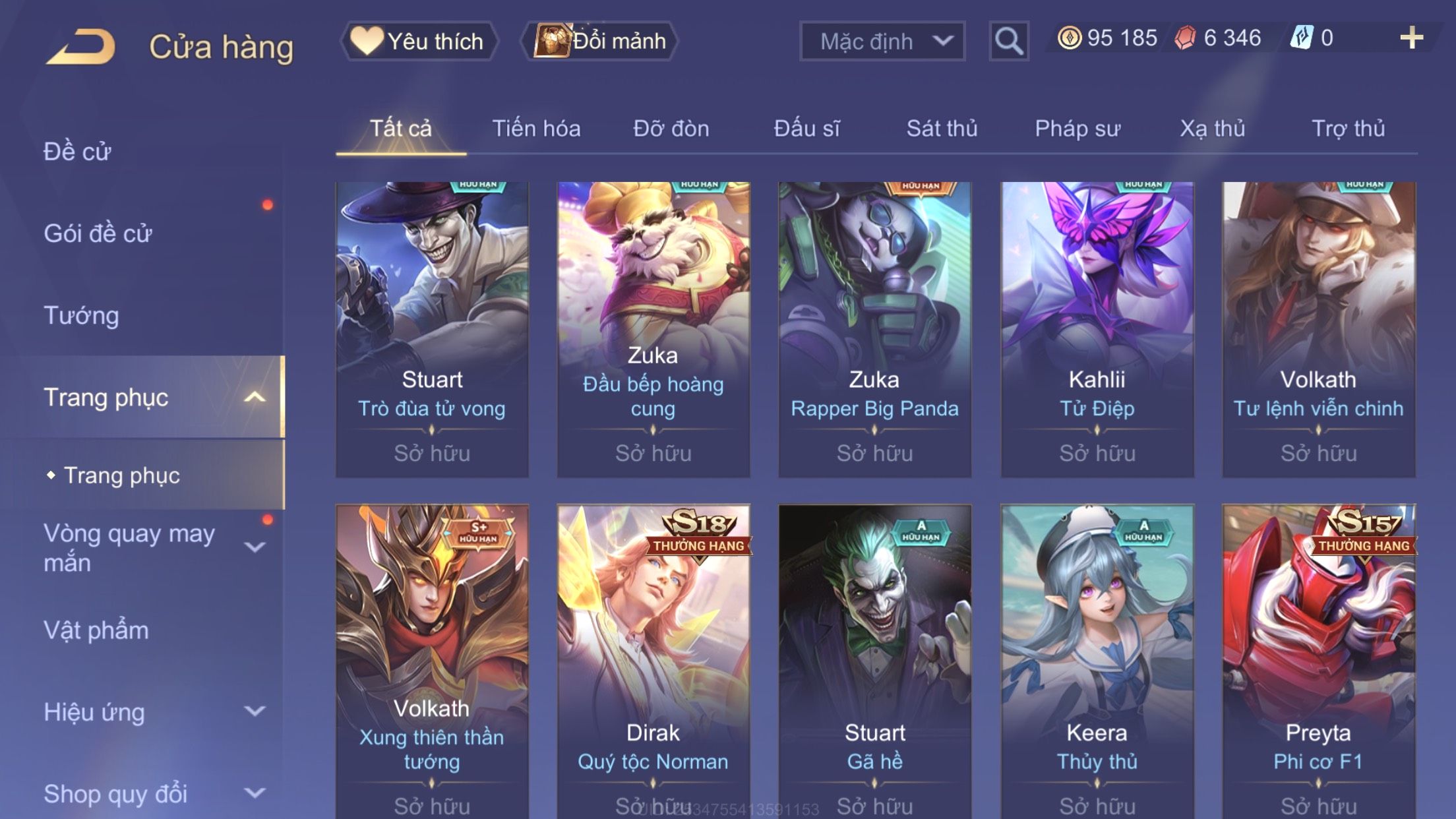This screenshot has height=819, width=1456.
Task: Select the Sát thủ tab
Action: (942, 128)
